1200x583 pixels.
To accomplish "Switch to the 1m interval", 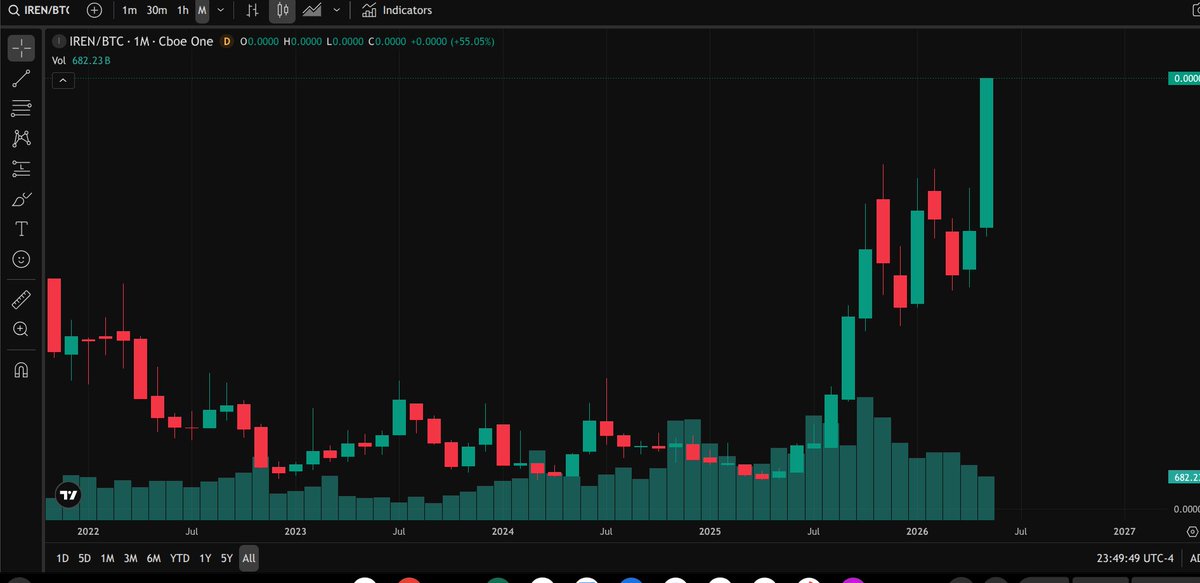I will pyautogui.click(x=130, y=10).
